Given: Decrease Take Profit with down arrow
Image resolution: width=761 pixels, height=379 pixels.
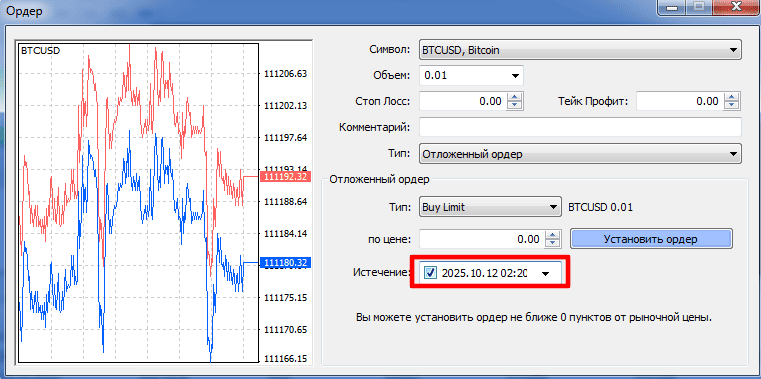Looking at the screenshot, I should [732, 106].
